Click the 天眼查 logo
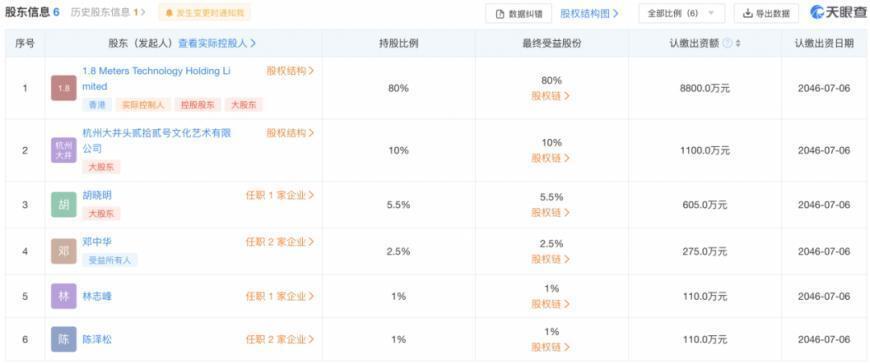The height and width of the screenshot is (364, 870). pyautogui.click(x=837, y=13)
